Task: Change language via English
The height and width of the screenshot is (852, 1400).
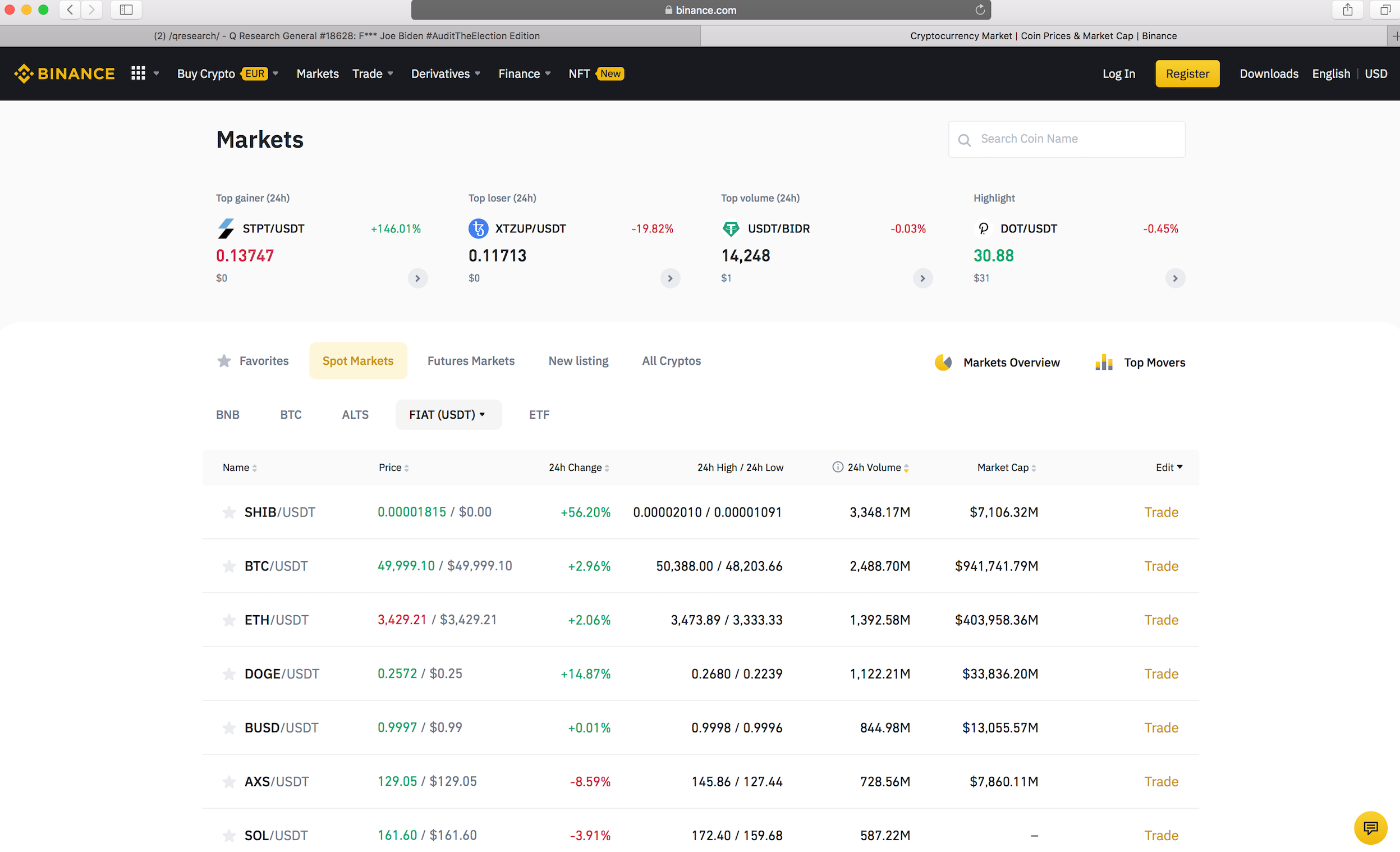Action: 1330,74
